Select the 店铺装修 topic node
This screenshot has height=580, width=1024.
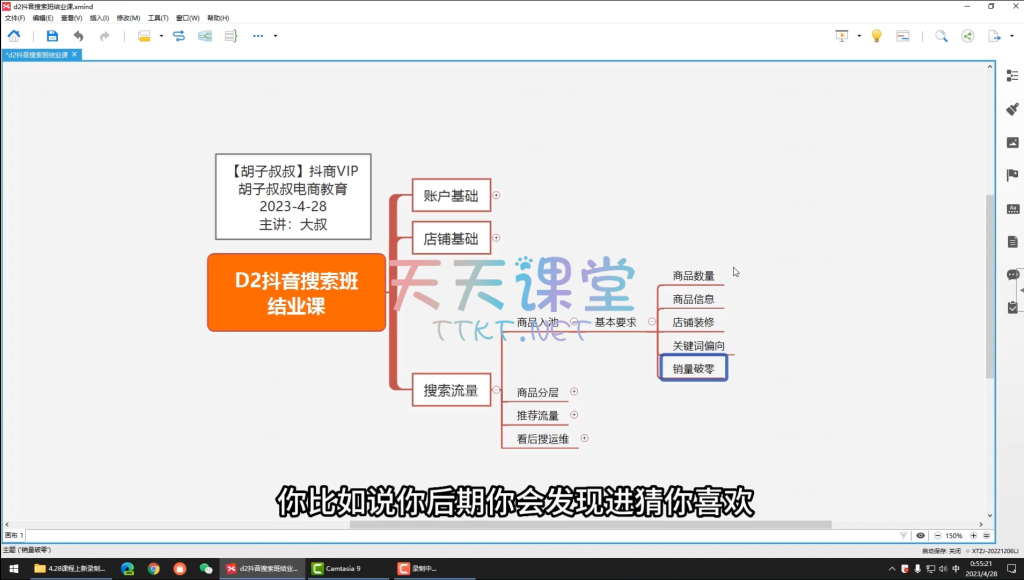click(693, 322)
